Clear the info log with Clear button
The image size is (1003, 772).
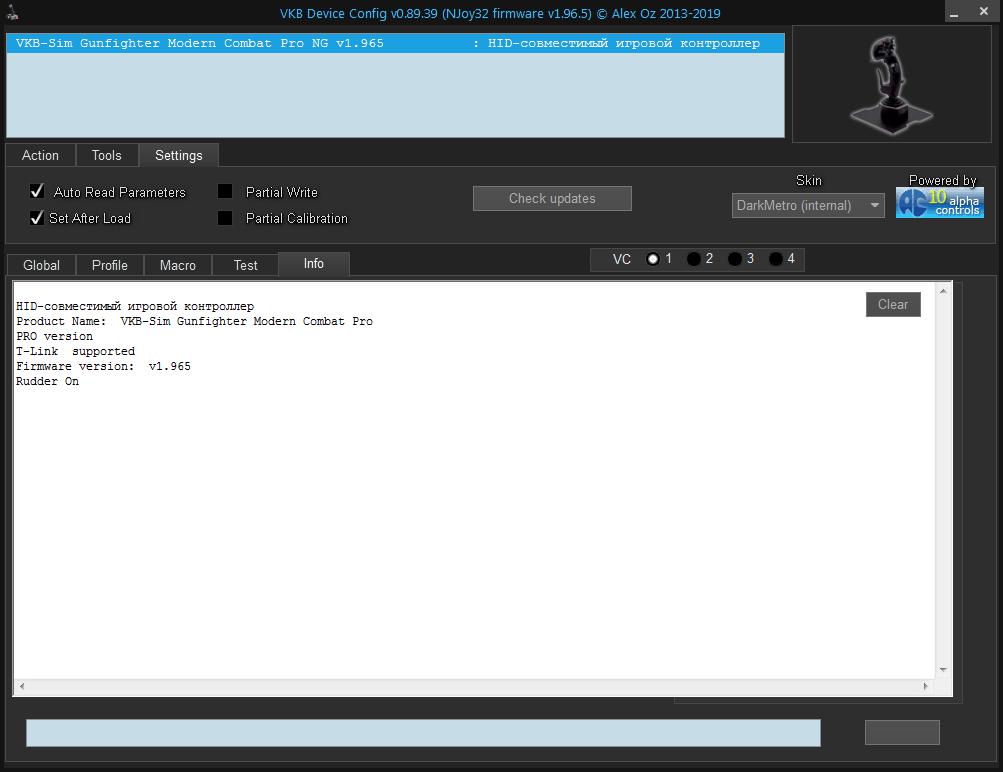[x=893, y=304]
